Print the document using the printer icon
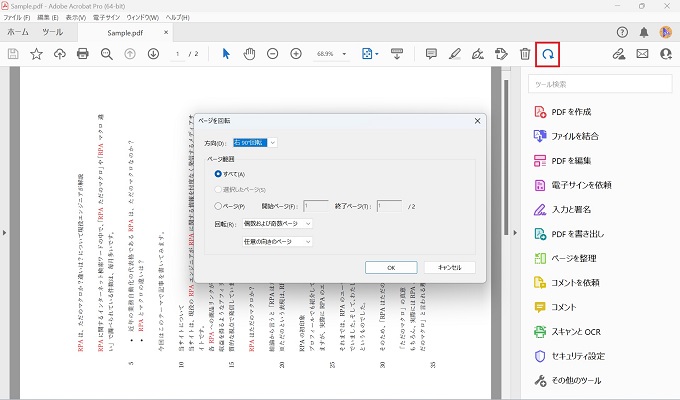 [83, 54]
